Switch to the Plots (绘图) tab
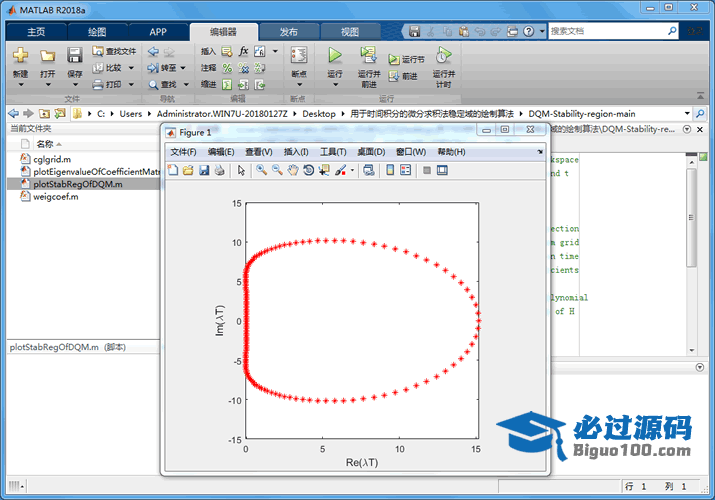Screen dimensions: 715x500 97,32
